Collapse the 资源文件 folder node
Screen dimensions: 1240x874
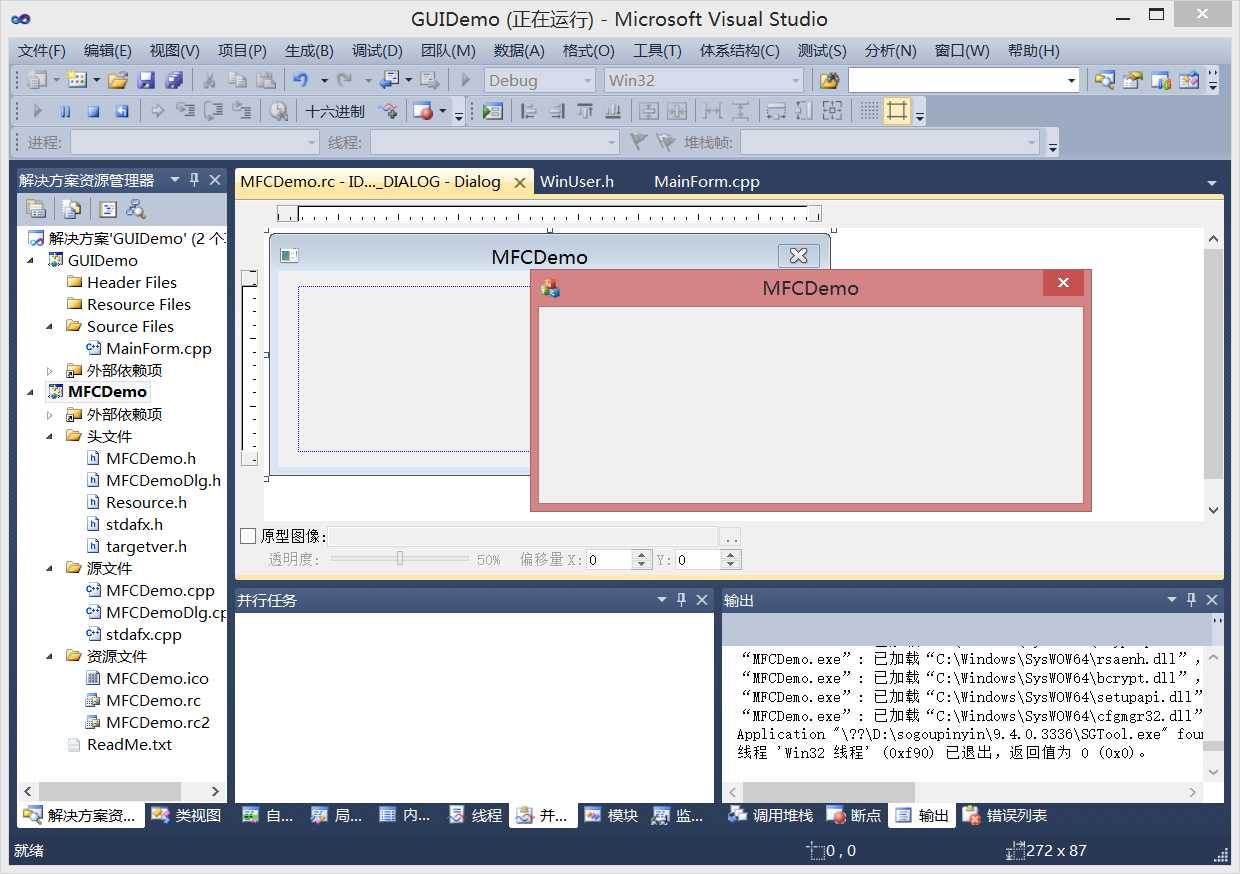(50, 656)
